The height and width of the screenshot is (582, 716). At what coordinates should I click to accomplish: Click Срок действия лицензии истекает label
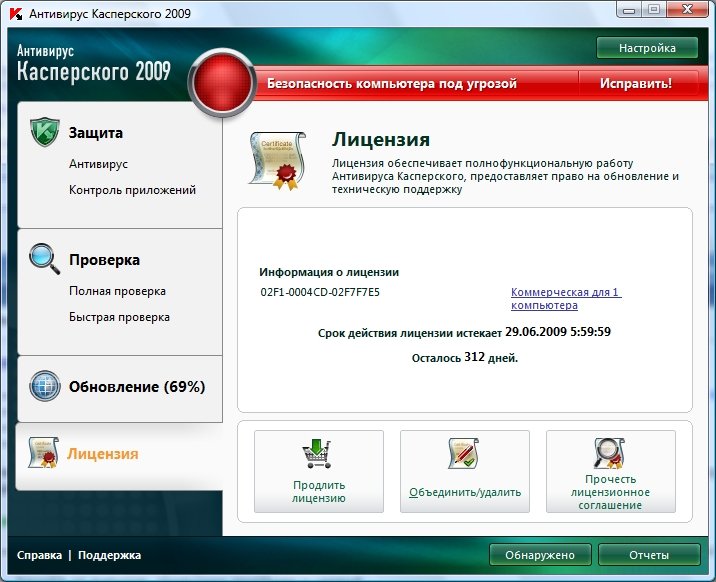(x=410, y=333)
